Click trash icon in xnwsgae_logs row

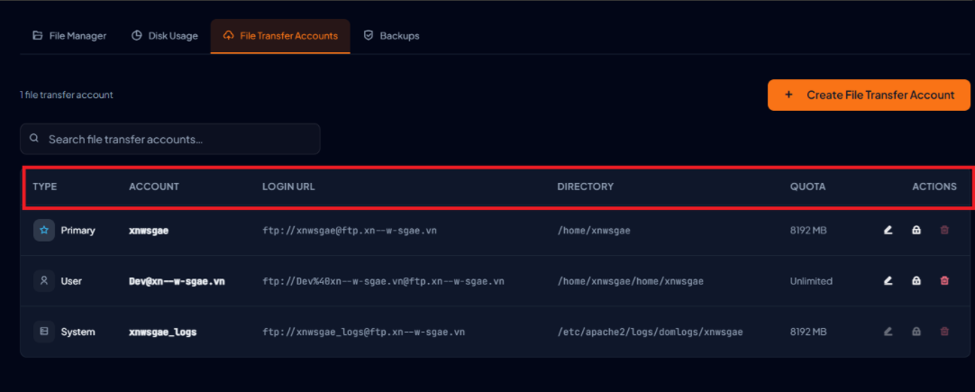945,332
